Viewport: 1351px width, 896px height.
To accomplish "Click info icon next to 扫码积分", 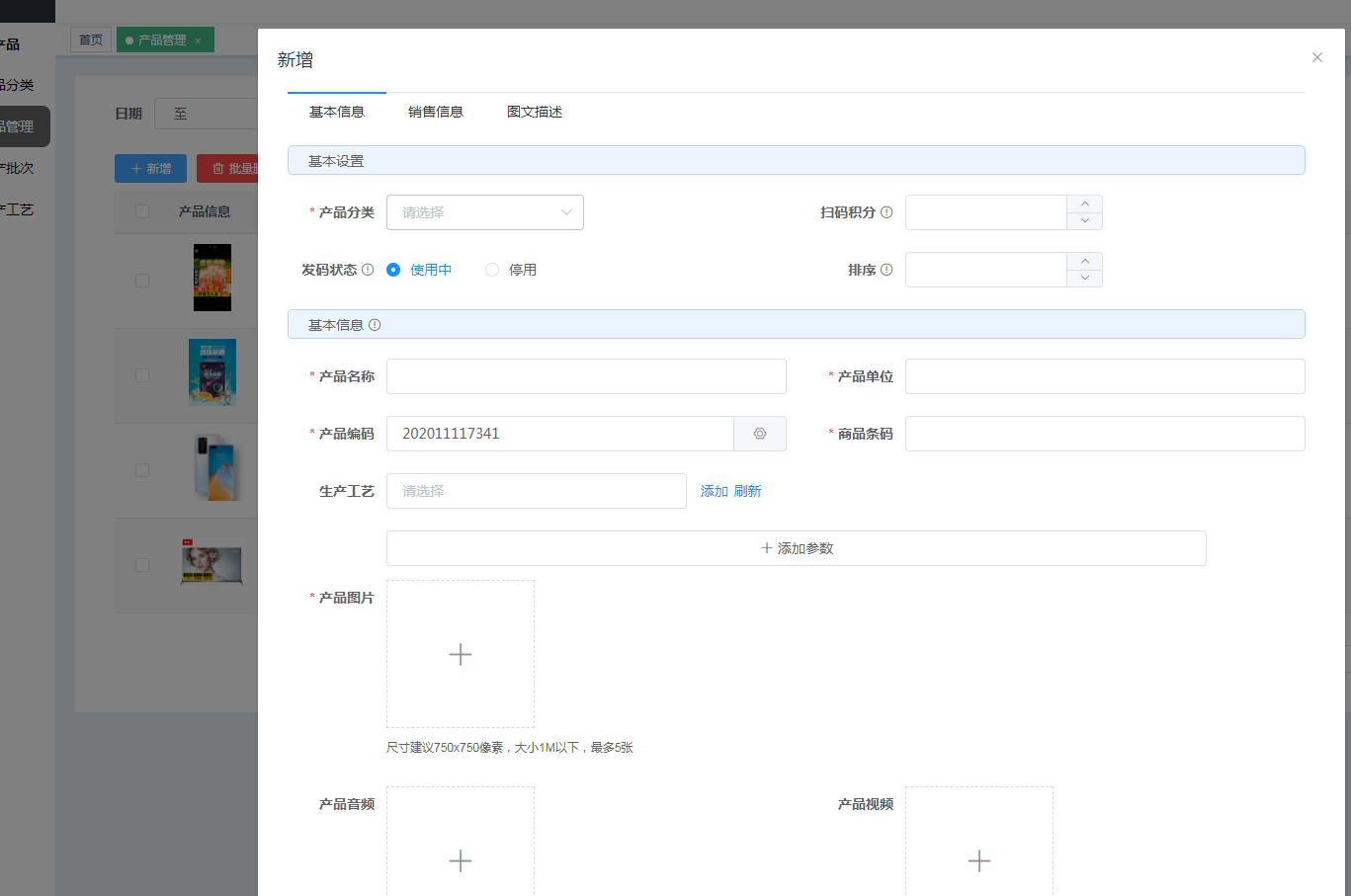I will [887, 212].
